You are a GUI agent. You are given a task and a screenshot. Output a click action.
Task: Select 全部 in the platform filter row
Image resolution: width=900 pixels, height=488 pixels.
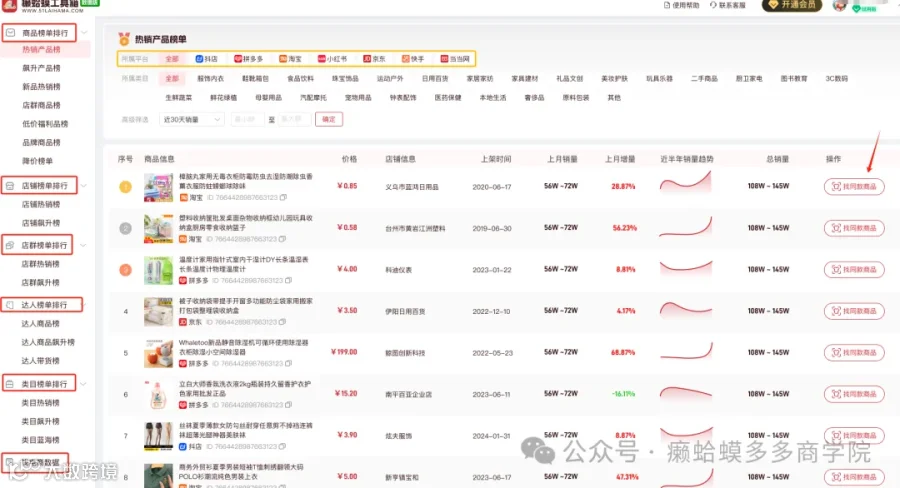[x=172, y=59]
